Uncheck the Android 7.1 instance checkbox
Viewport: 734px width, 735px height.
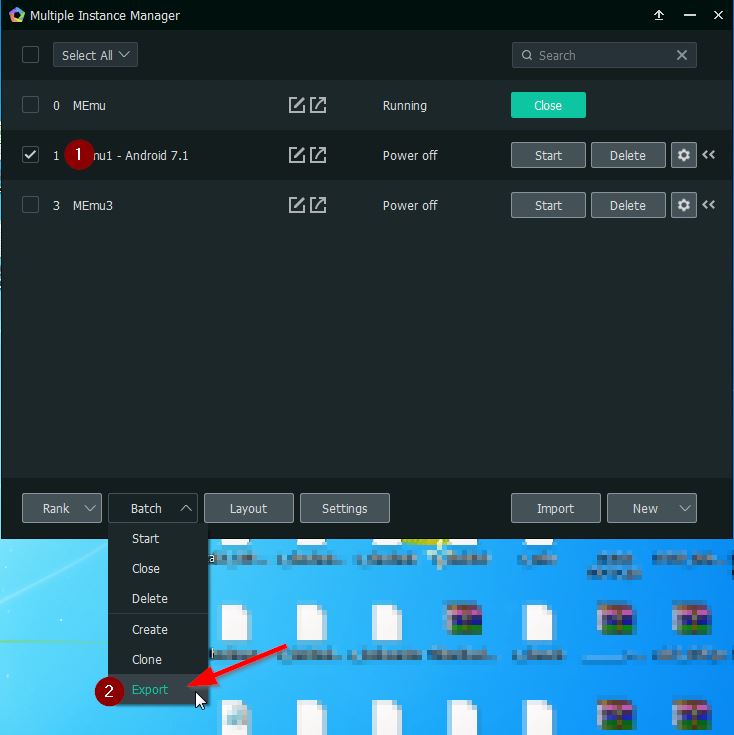tap(30, 155)
